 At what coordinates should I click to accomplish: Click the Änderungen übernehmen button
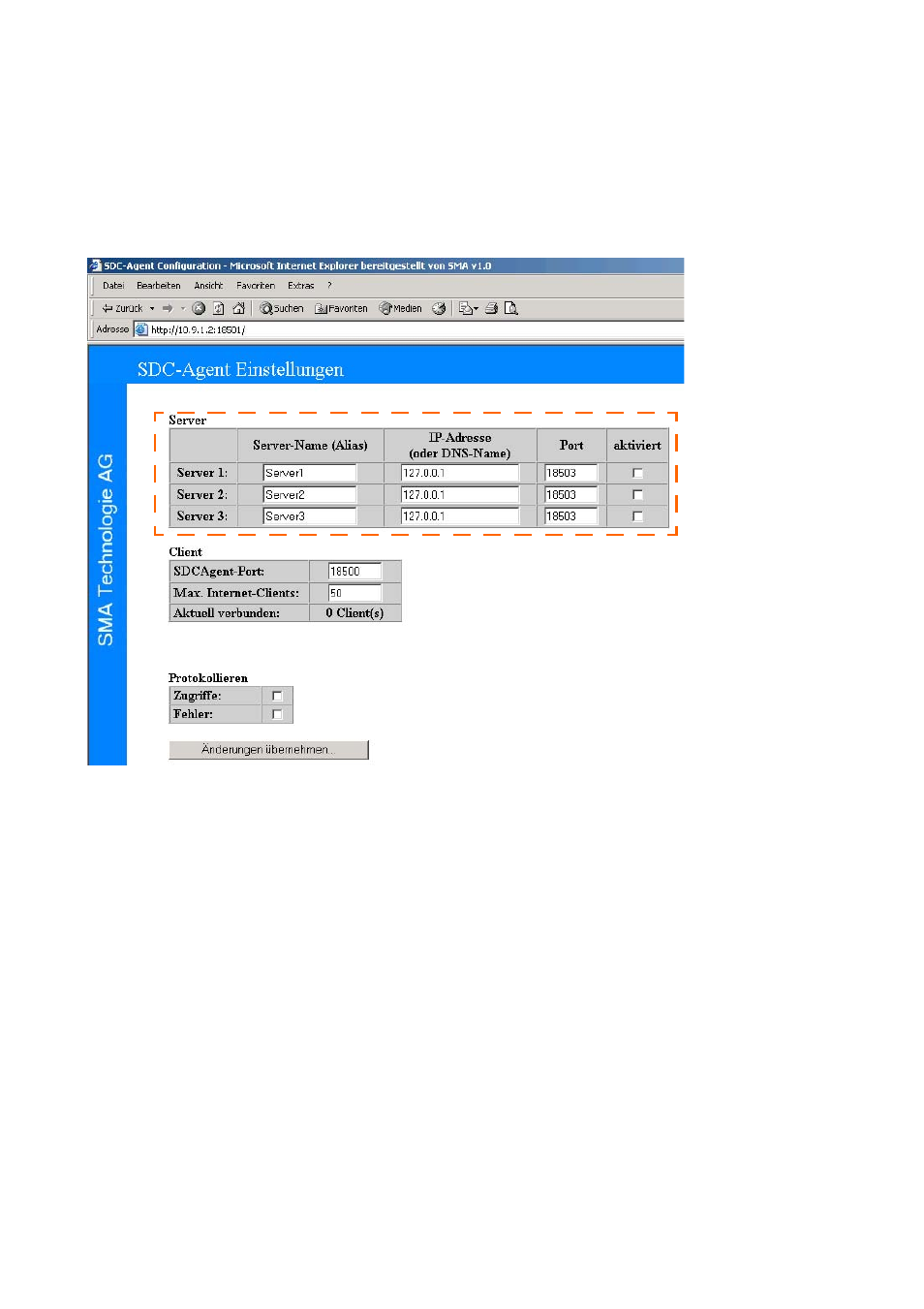[x=268, y=750]
